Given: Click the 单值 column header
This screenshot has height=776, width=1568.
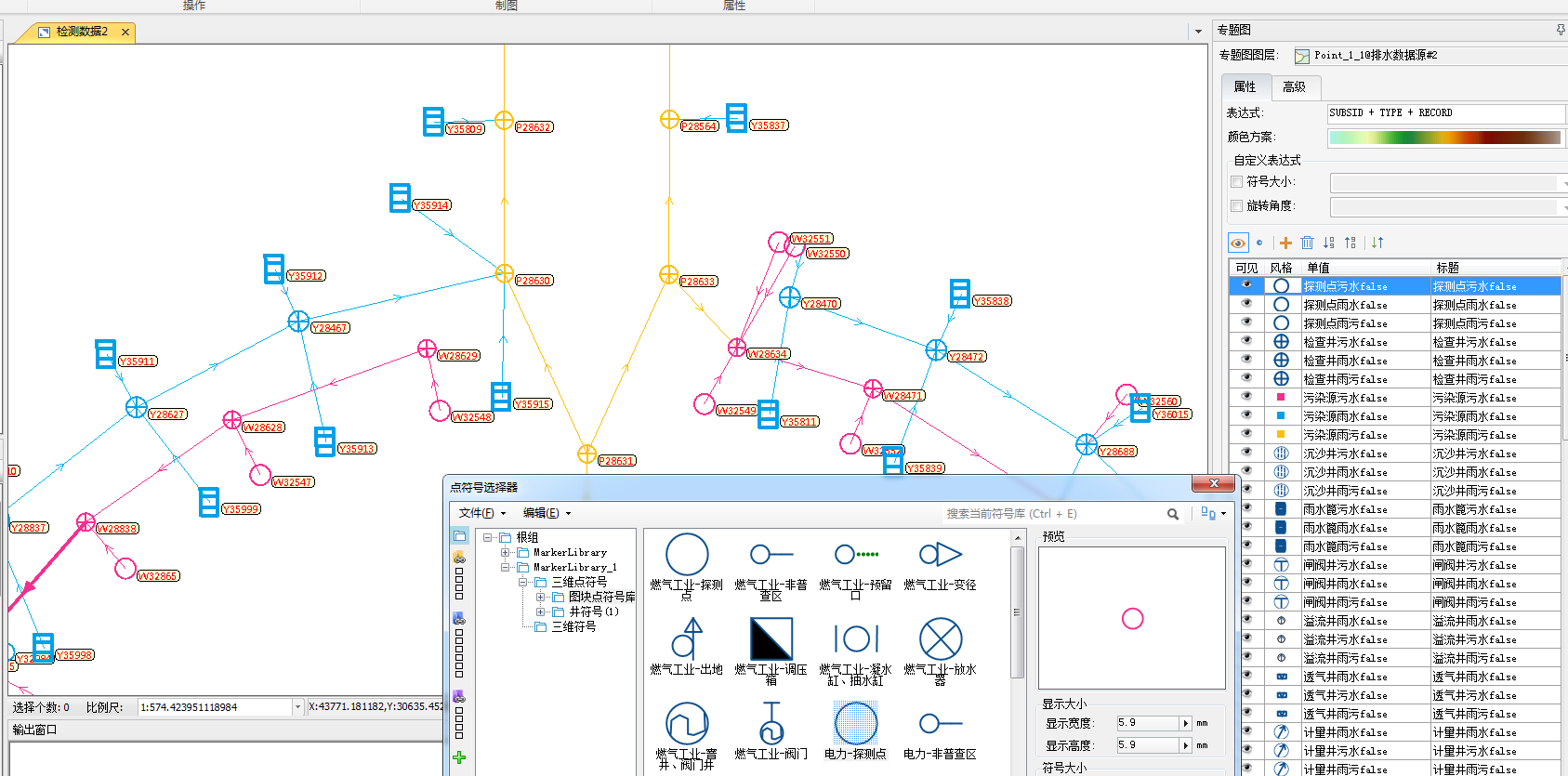Looking at the screenshot, I should coord(1365,268).
